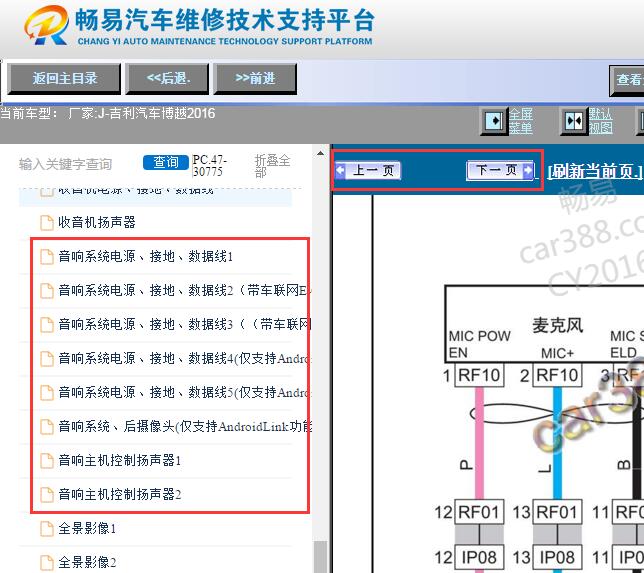
Task: Go back with the <<后退 button
Action: tap(168, 78)
